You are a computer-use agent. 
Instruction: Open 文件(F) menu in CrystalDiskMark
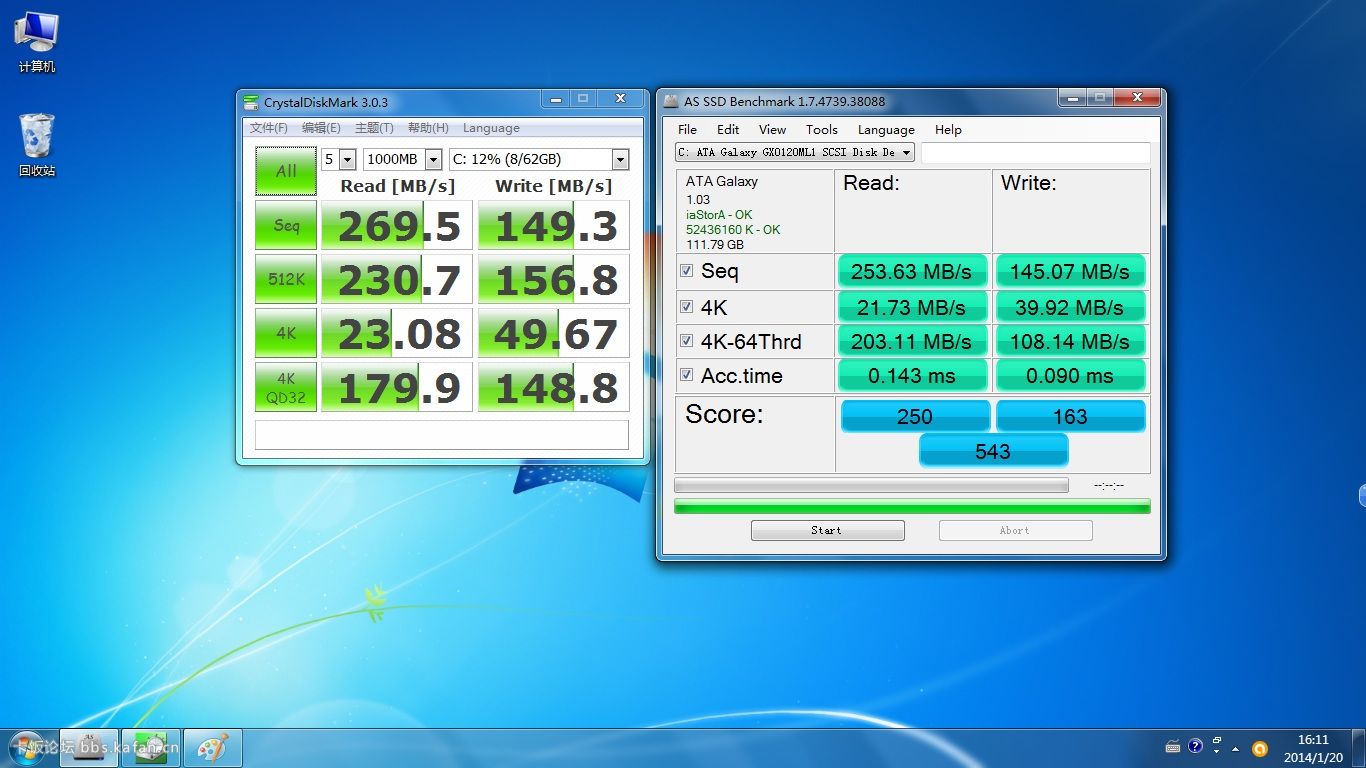click(269, 128)
